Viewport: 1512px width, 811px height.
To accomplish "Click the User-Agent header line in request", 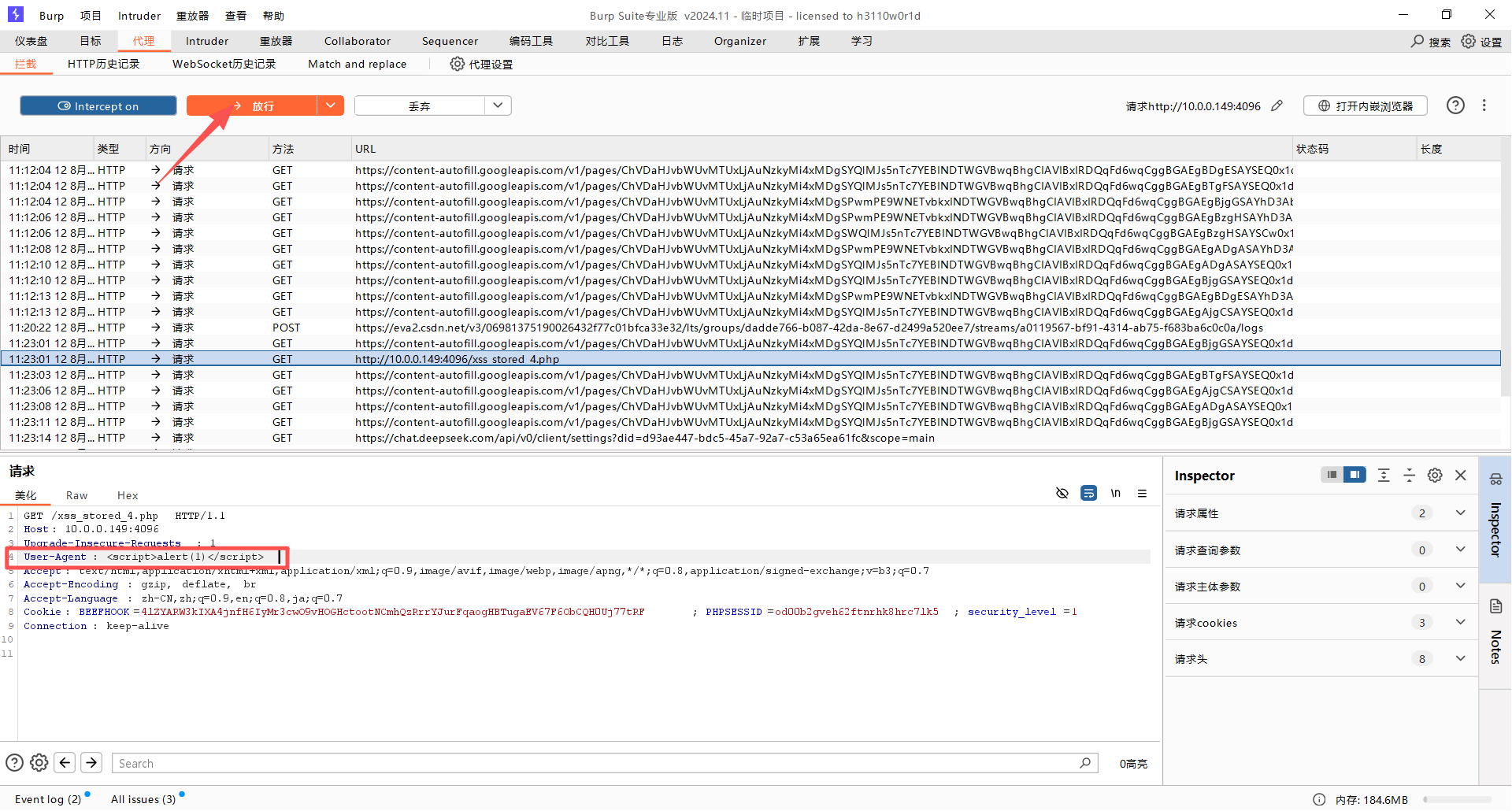I will [583, 557].
